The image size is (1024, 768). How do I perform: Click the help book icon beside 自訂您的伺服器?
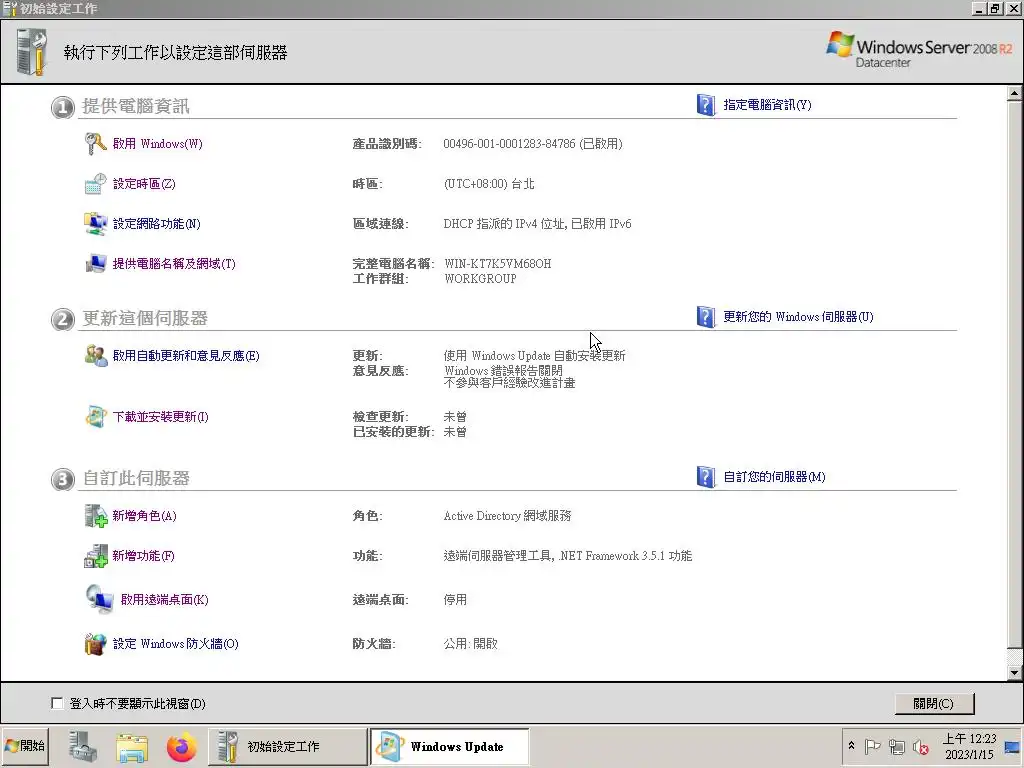point(706,477)
